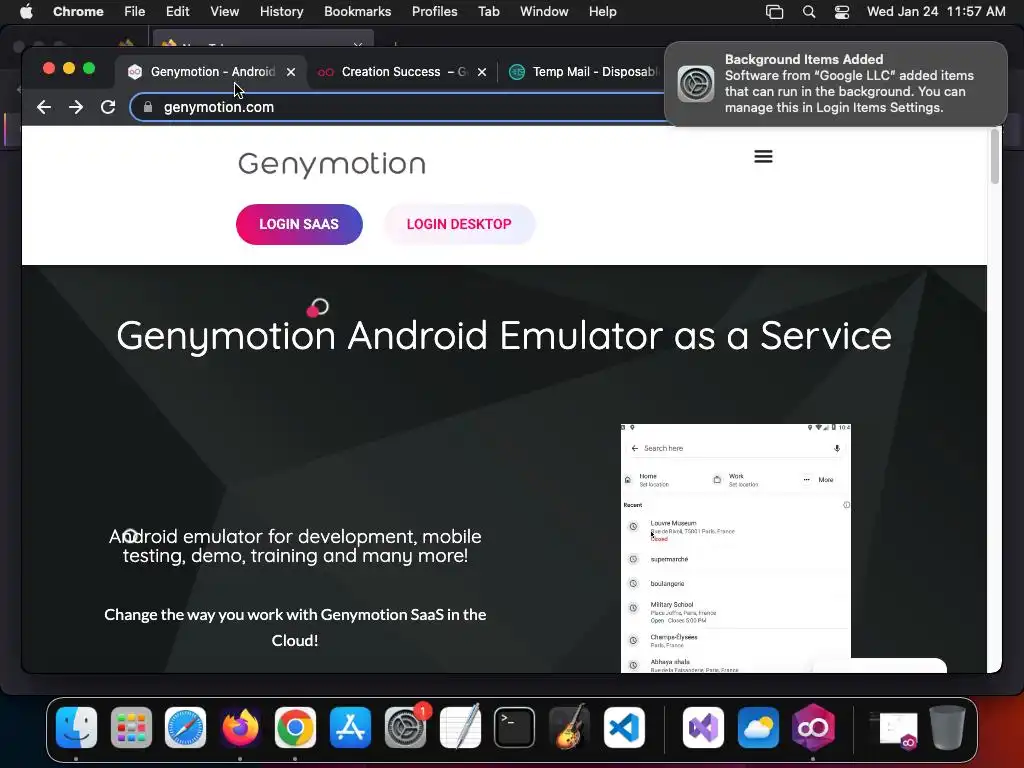Viewport: 1024px width, 768px height.
Task: Reload the Genymotion page
Action: pyautogui.click(x=108, y=107)
